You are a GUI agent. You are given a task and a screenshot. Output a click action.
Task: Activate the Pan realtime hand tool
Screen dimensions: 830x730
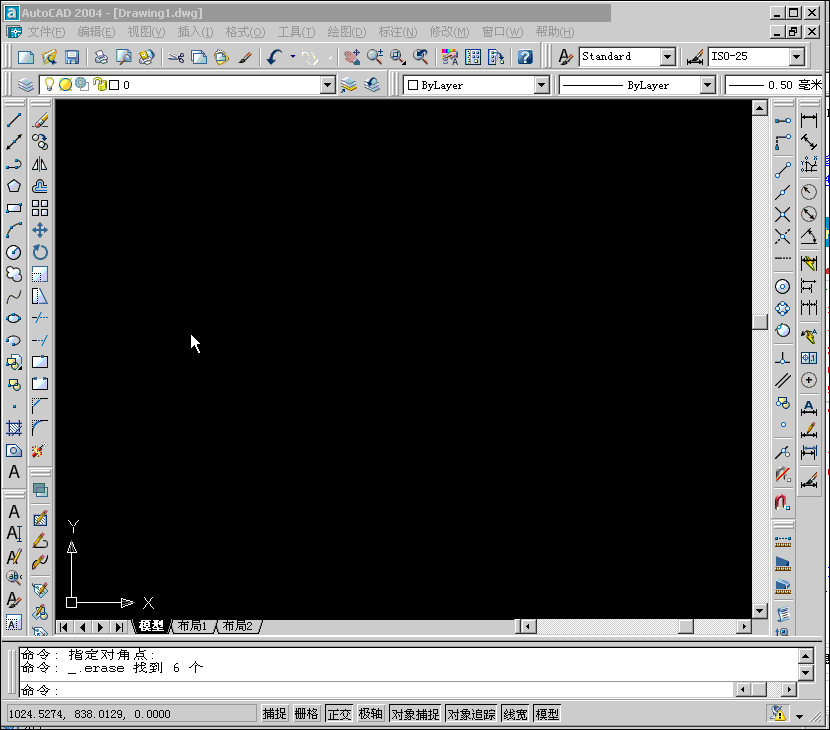352,57
